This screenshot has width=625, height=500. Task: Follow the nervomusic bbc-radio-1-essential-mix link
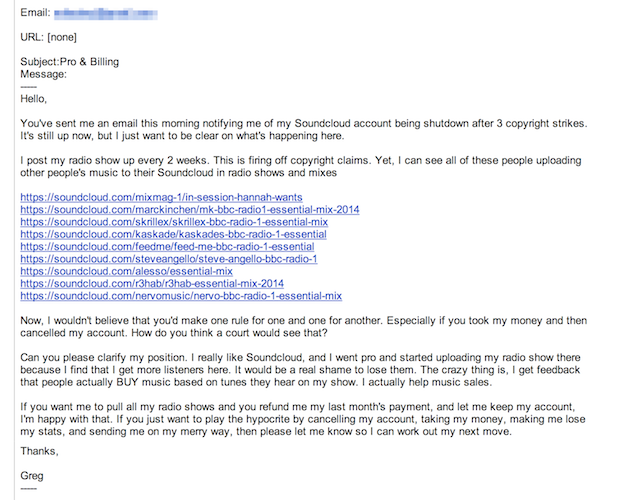click(181, 296)
